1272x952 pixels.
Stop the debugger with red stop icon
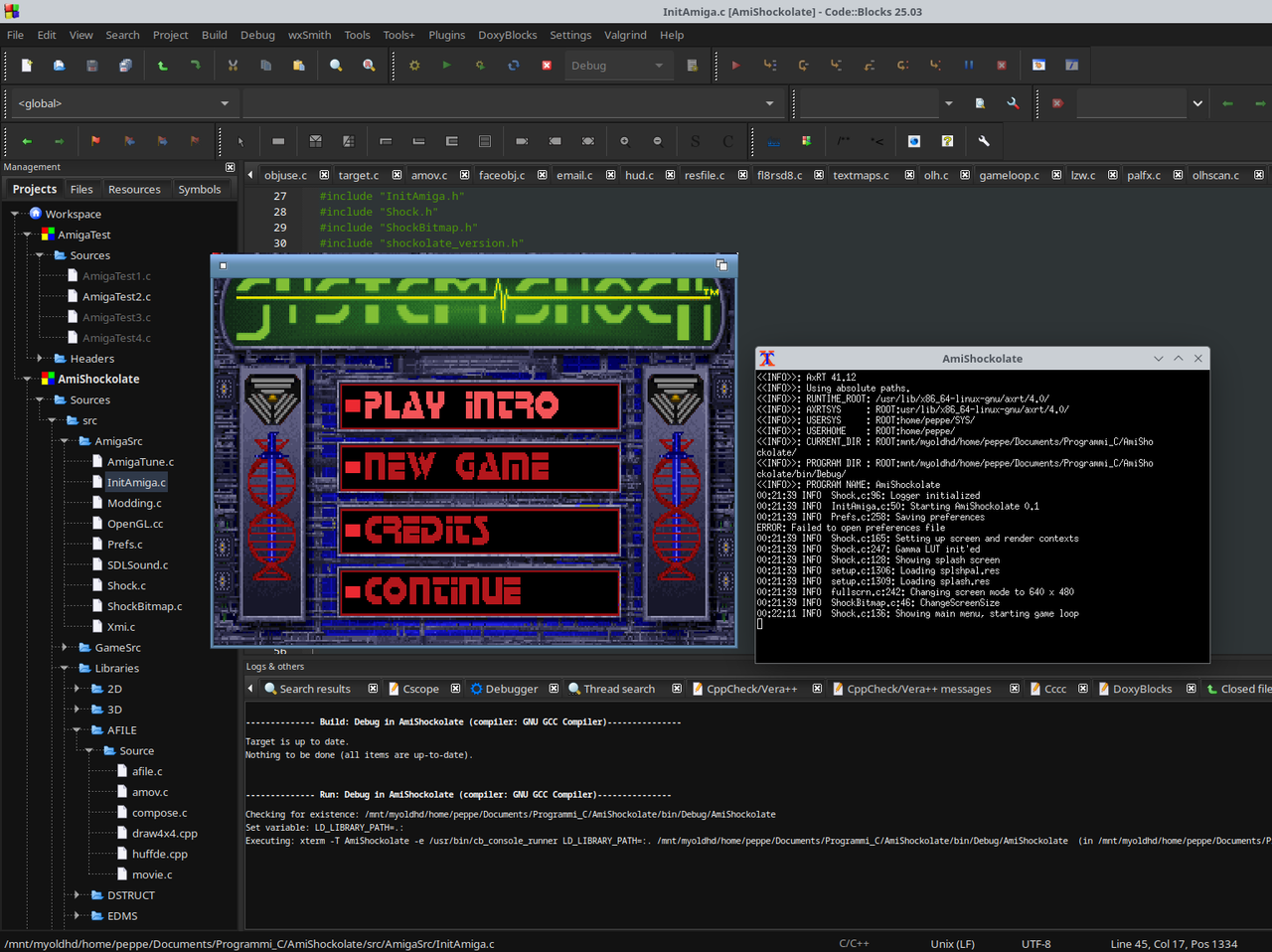pyautogui.click(x=1002, y=66)
